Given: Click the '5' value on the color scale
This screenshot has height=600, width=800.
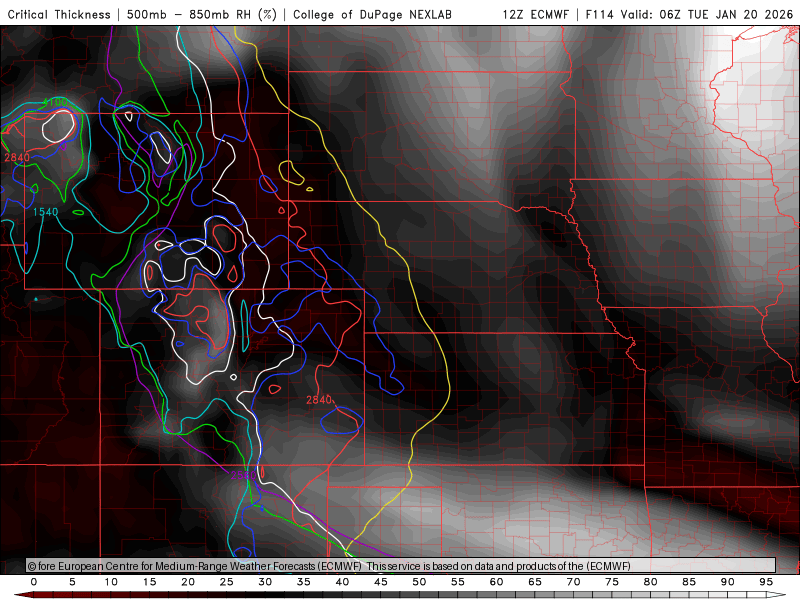Looking at the screenshot, I should [72, 582].
